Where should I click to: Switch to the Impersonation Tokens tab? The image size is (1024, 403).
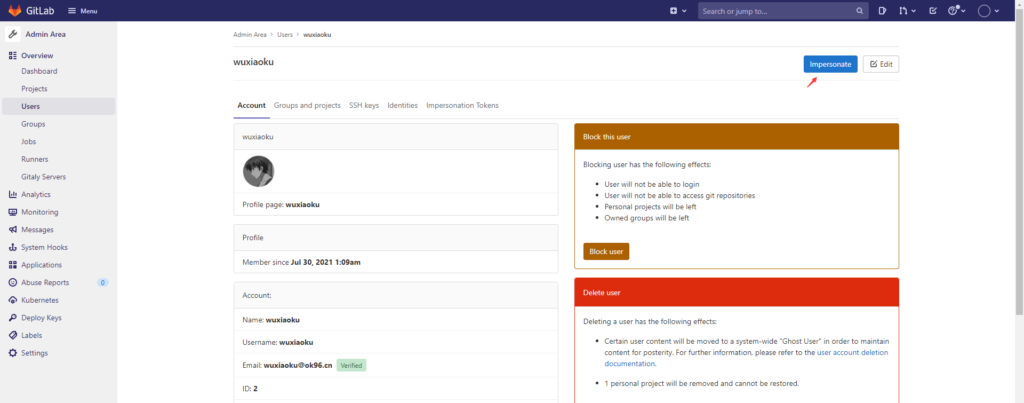point(462,105)
